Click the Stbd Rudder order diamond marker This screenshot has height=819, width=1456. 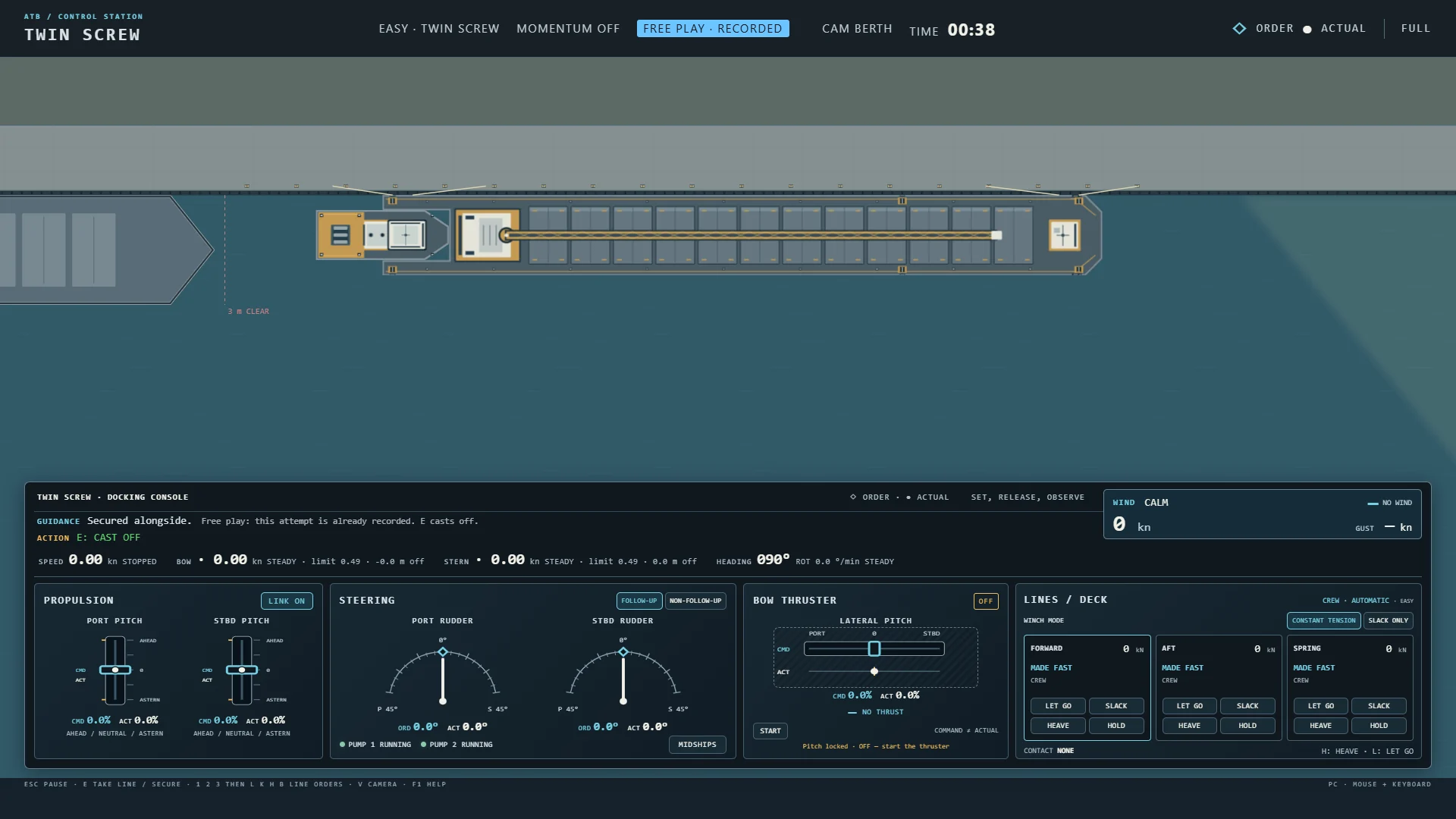coord(623,652)
